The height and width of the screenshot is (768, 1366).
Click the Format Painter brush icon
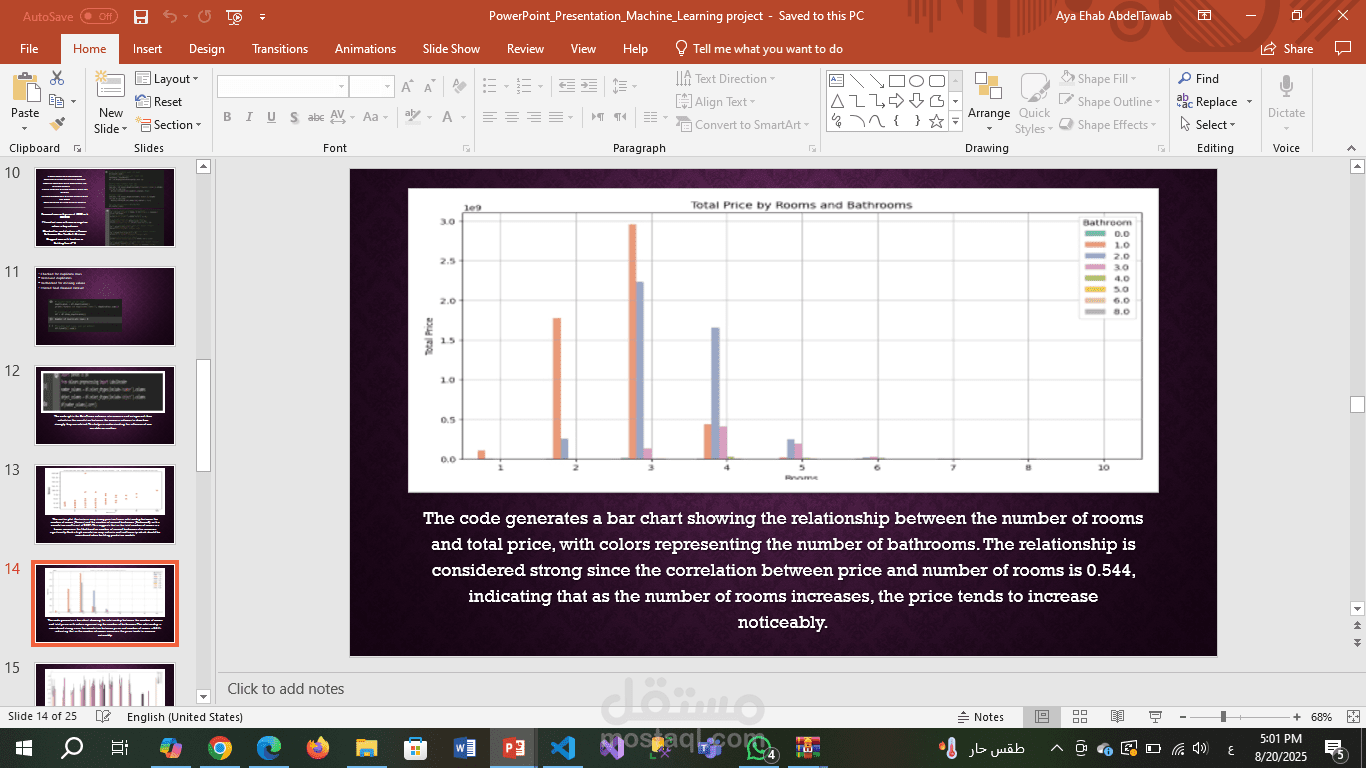[57, 124]
